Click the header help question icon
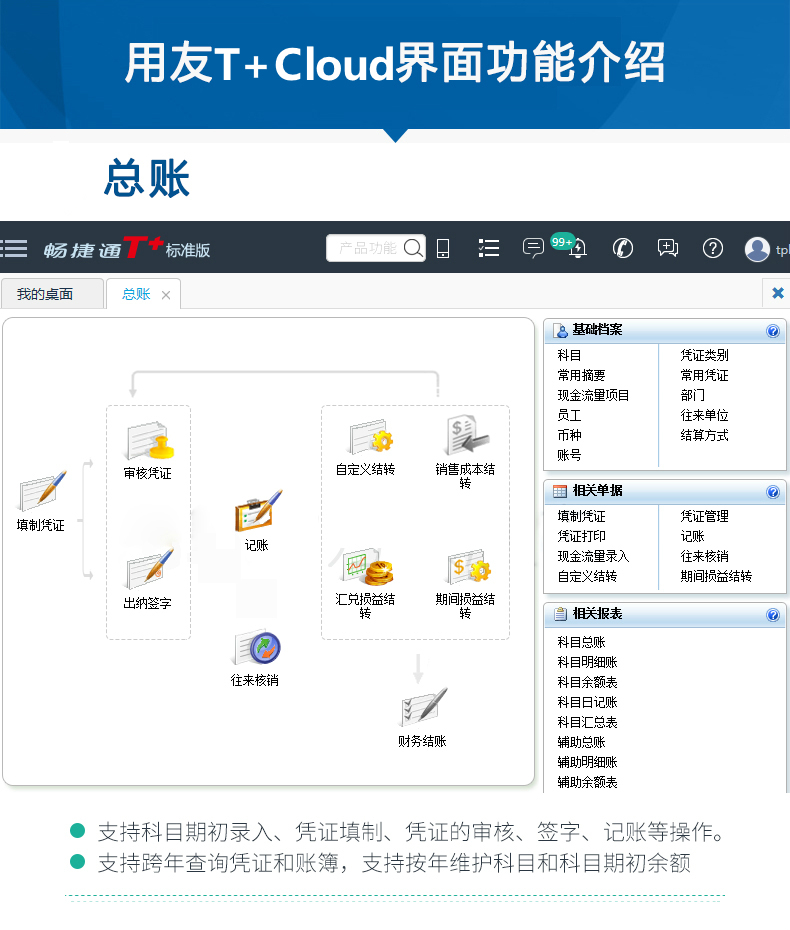The image size is (790, 930). click(712, 248)
